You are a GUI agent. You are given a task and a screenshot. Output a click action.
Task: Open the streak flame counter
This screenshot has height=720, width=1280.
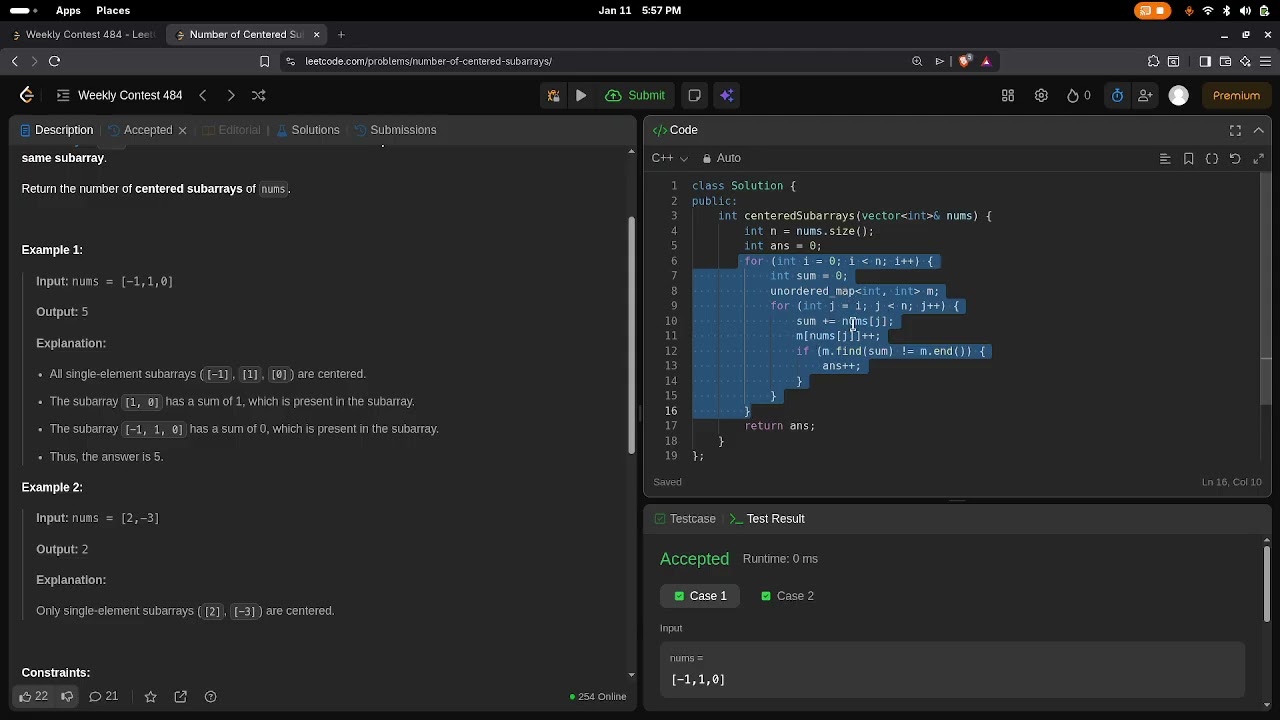(x=1079, y=96)
